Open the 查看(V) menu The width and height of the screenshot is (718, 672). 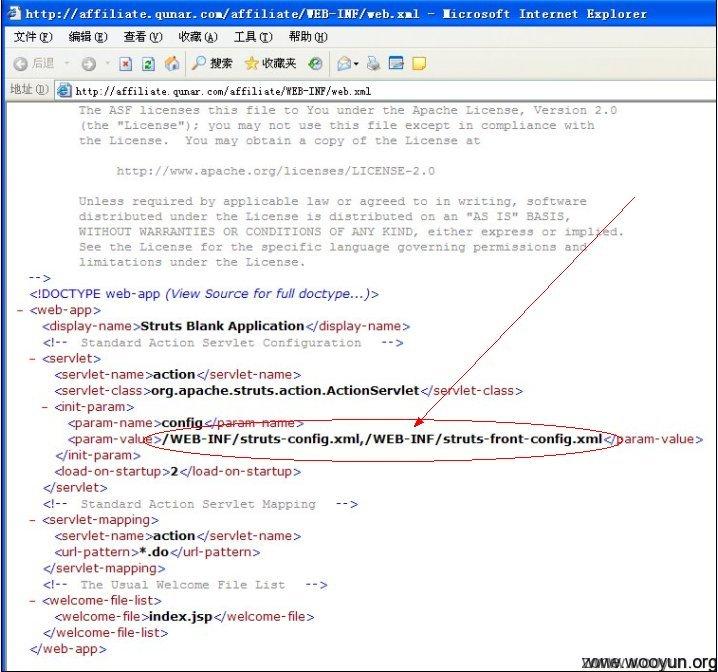tap(143, 37)
